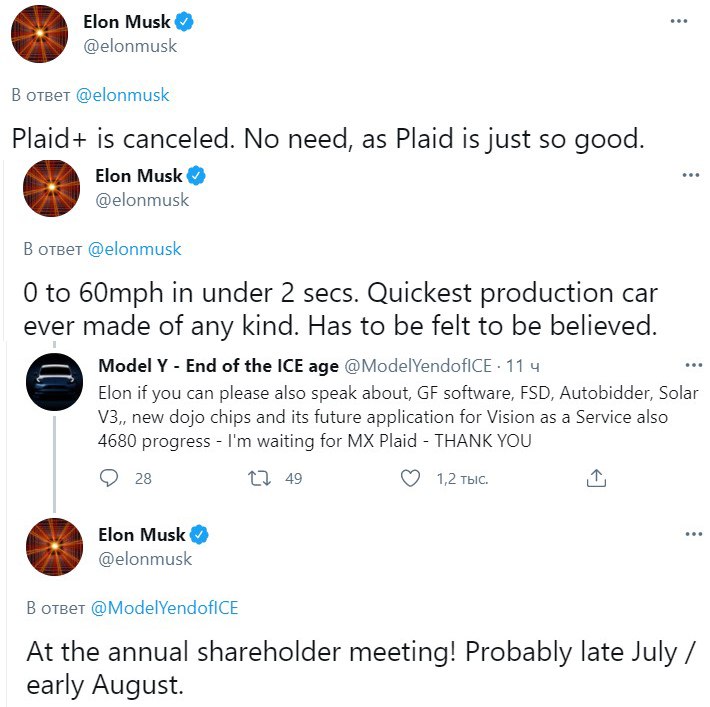Click the @ModelYendofICE handle beside the tweet author name
Screen dimensions: 710x707
[417, 366]
